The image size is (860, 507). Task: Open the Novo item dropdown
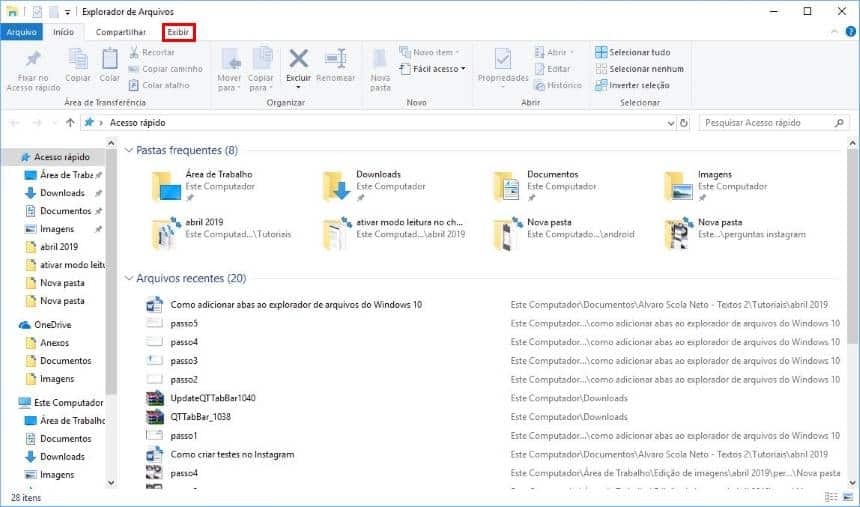pyautogui.click(x=429, y=53)
